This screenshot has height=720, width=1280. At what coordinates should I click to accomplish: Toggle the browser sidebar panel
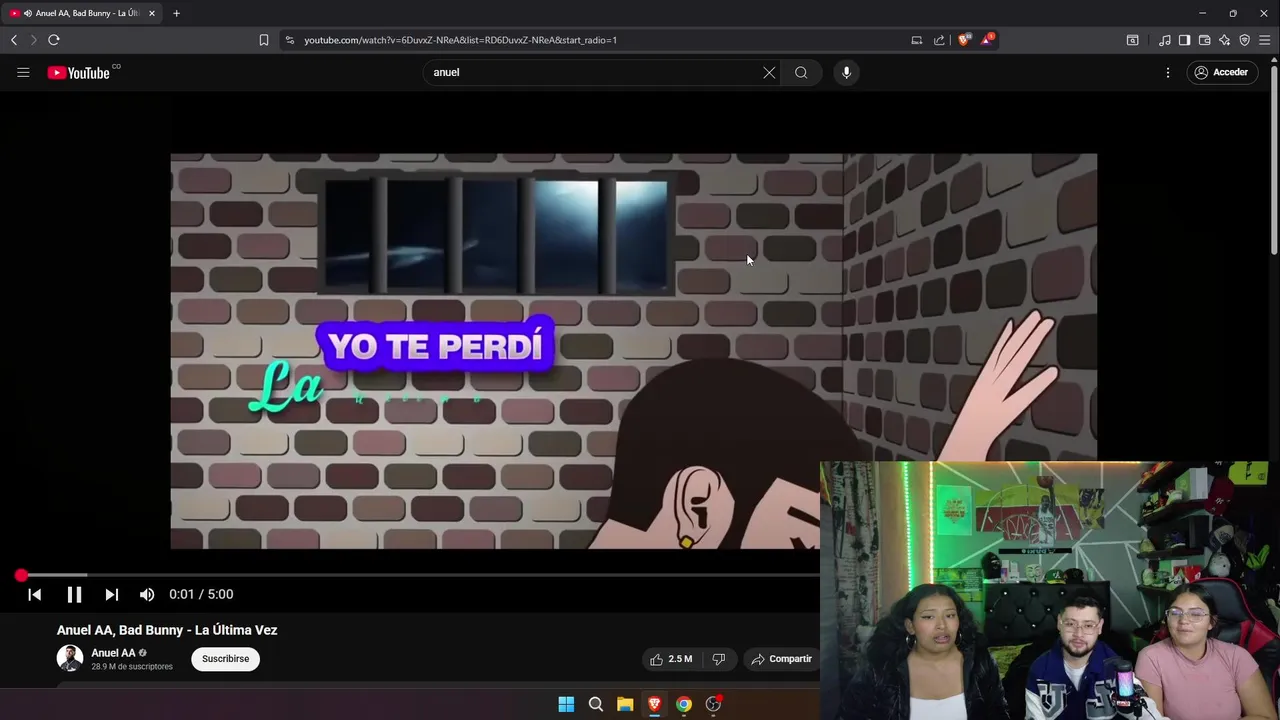point(1184,40)
